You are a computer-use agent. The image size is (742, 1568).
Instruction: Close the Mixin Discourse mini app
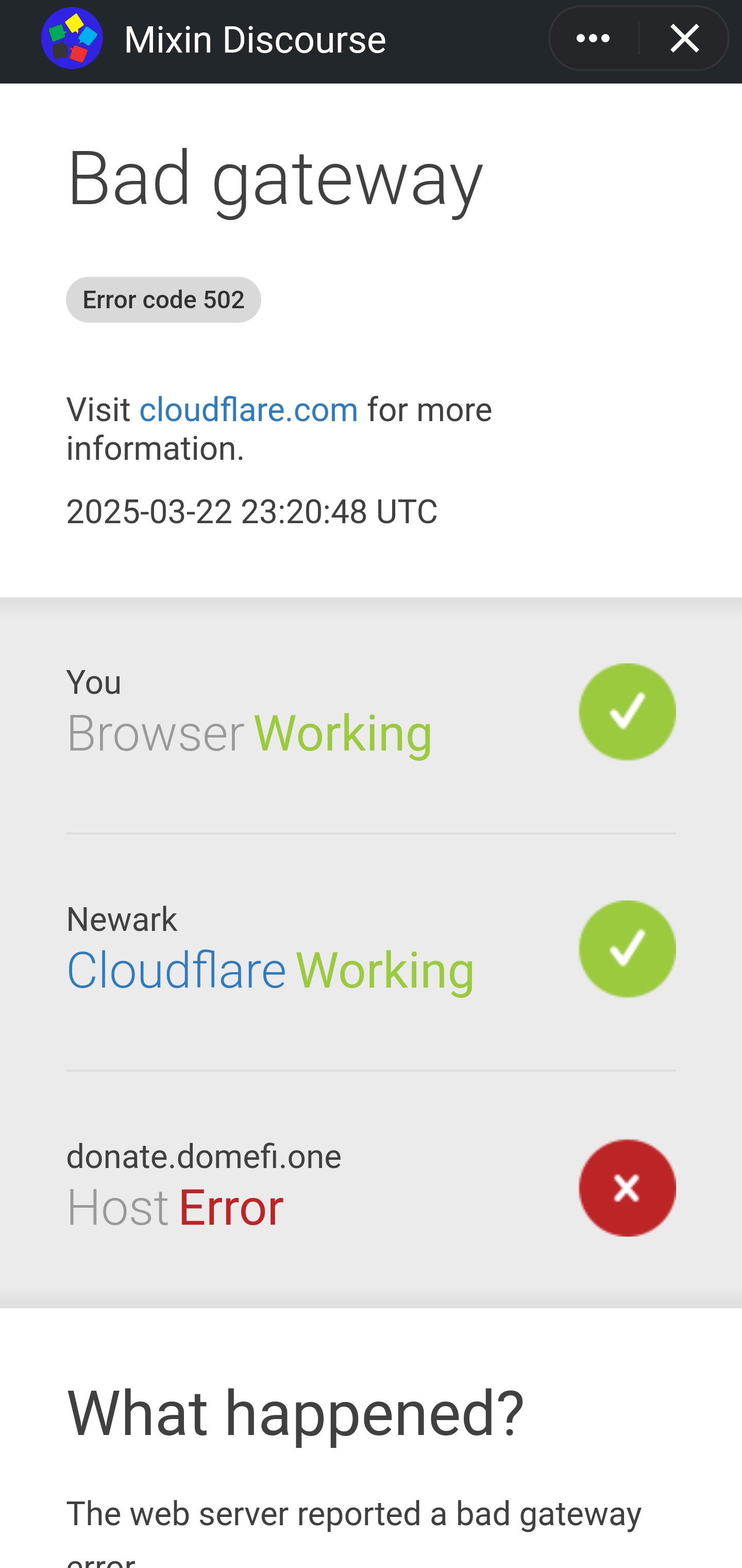[684, 38]
